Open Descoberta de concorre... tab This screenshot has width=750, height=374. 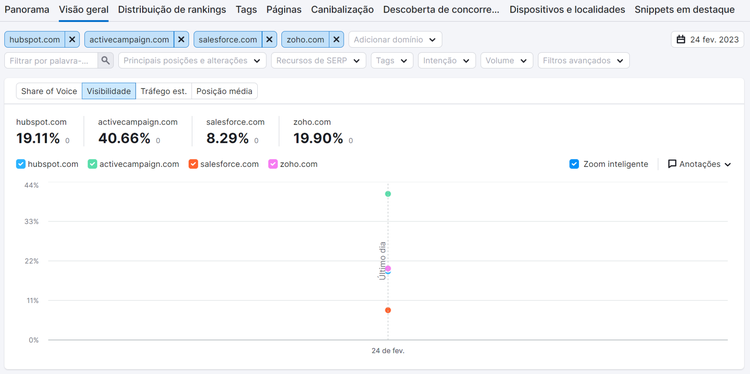[441, 10]
